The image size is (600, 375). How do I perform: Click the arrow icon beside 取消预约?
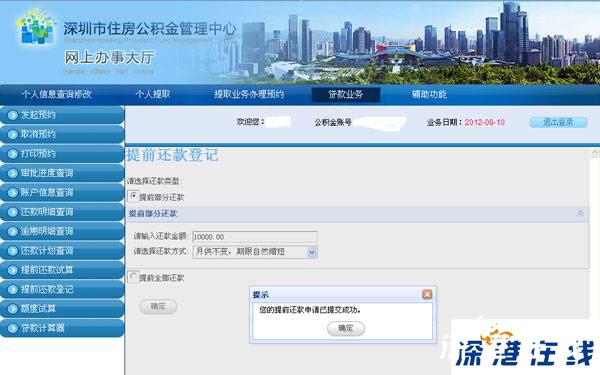pos(12,135)
